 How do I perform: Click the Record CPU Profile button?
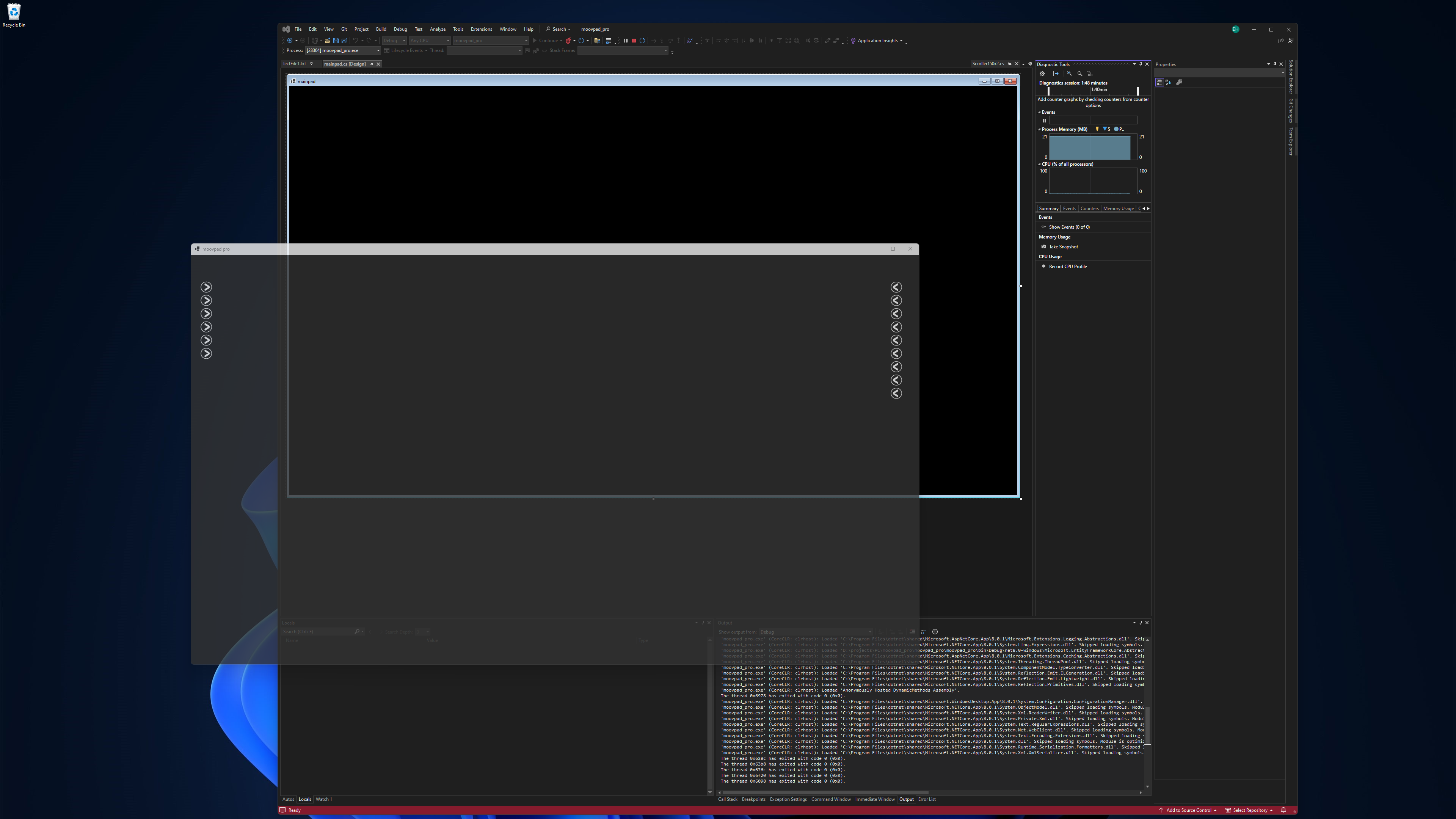1068,266
